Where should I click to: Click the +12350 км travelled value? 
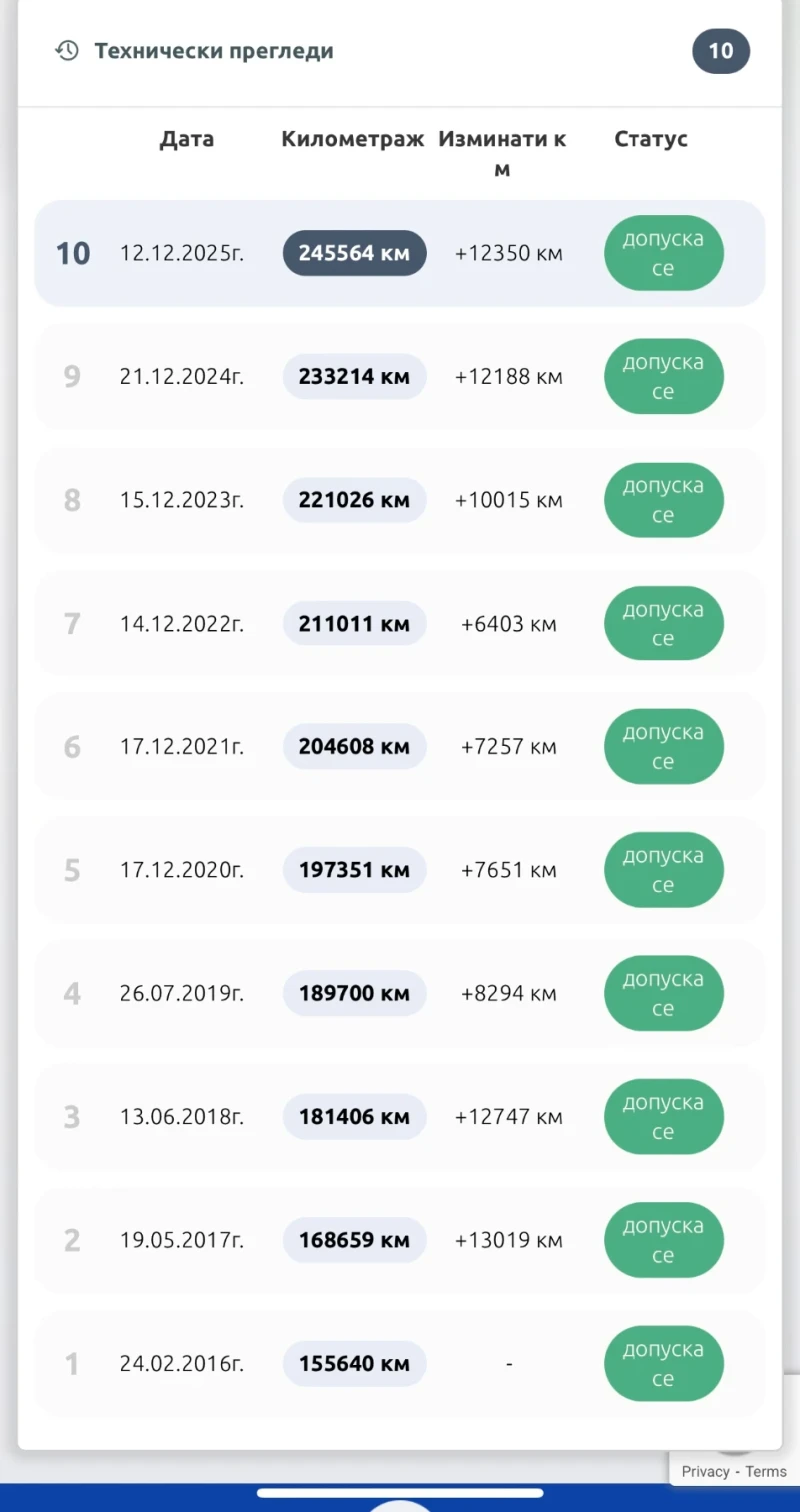[508, 254]
